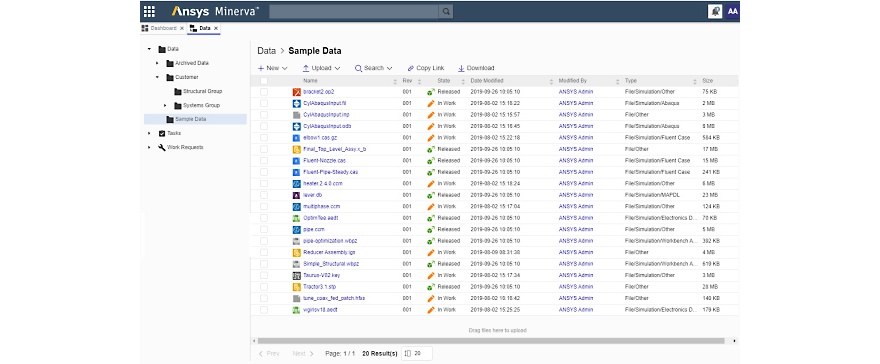Screen dimensions: 880x364
Task: Collapse the Customer tree node
Action: [157, 77]
